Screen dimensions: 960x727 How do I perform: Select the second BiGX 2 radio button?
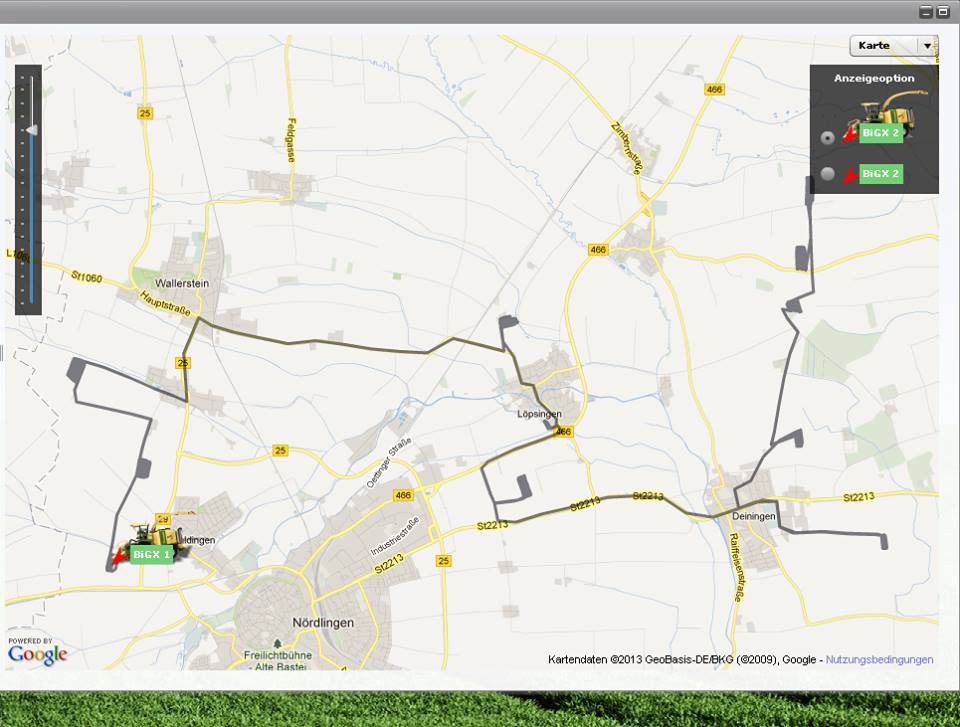[x=828, y=174]
